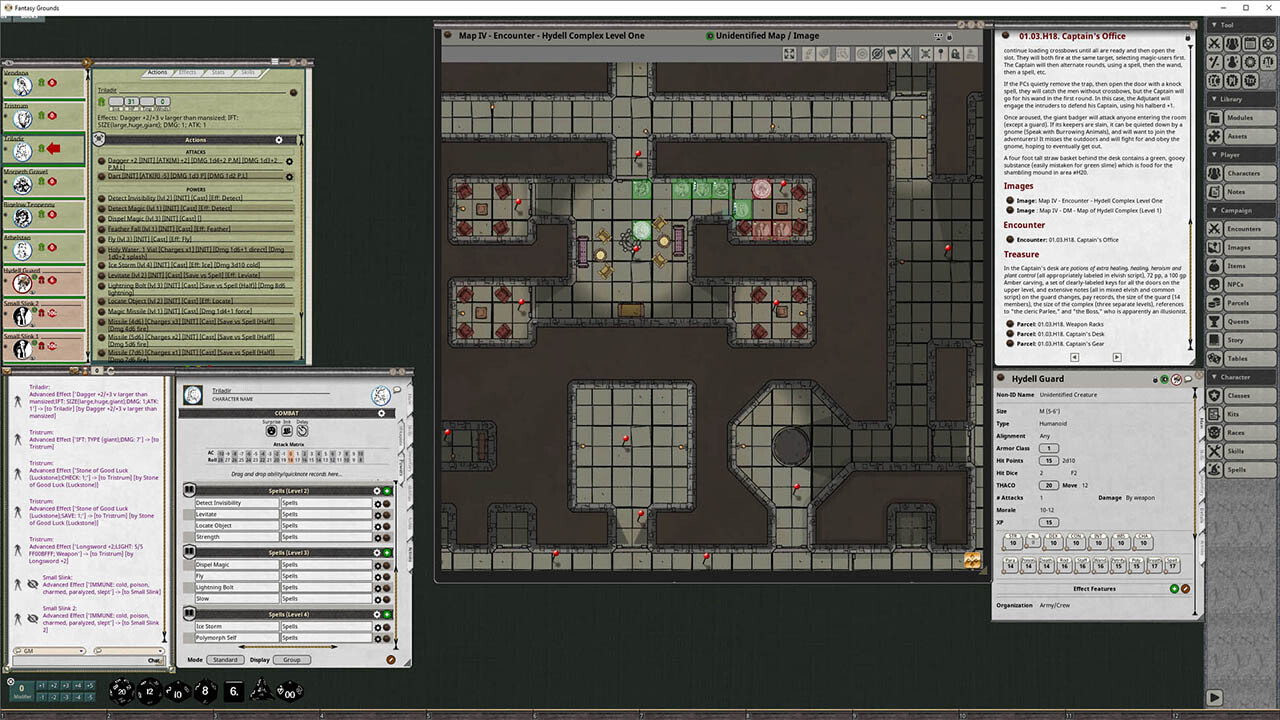
Task: Open the Options gear icon in Tool panel
Action: (1248, 62)
